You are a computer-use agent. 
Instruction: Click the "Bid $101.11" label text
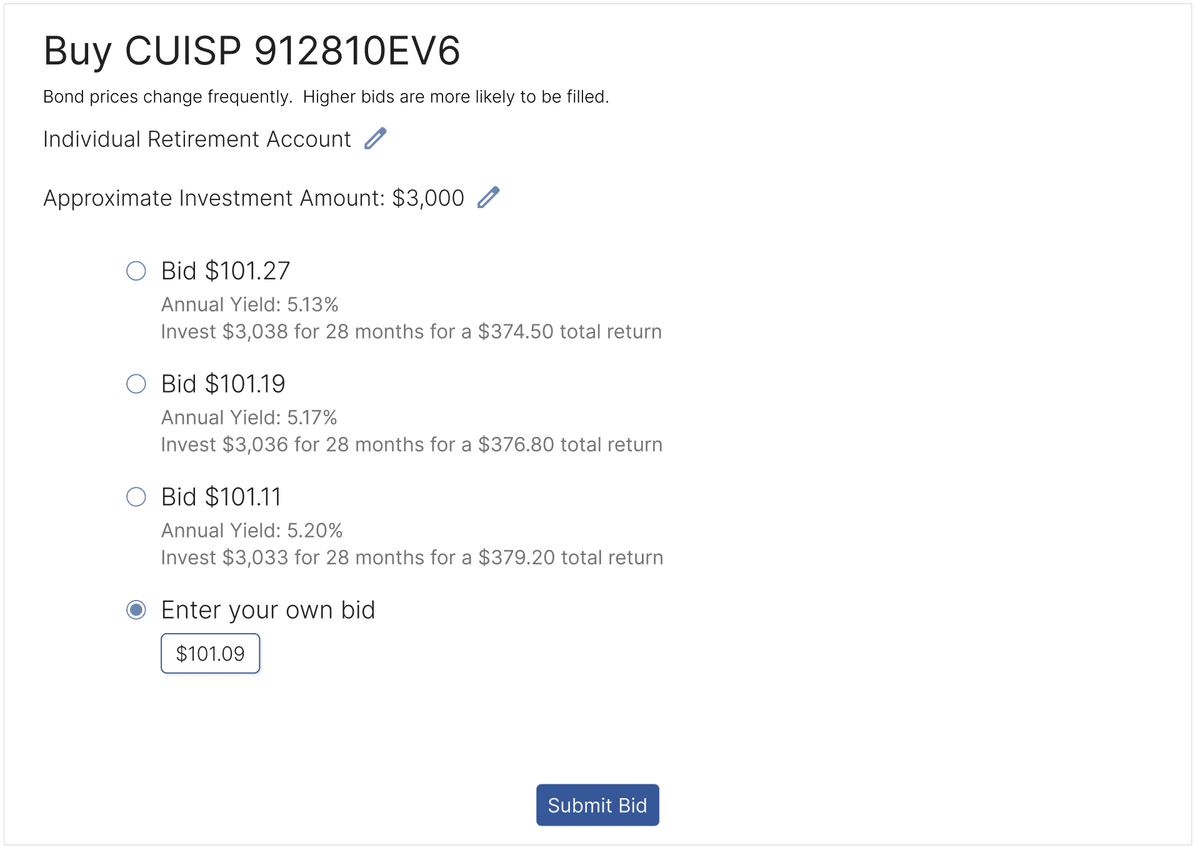[222, 497]
